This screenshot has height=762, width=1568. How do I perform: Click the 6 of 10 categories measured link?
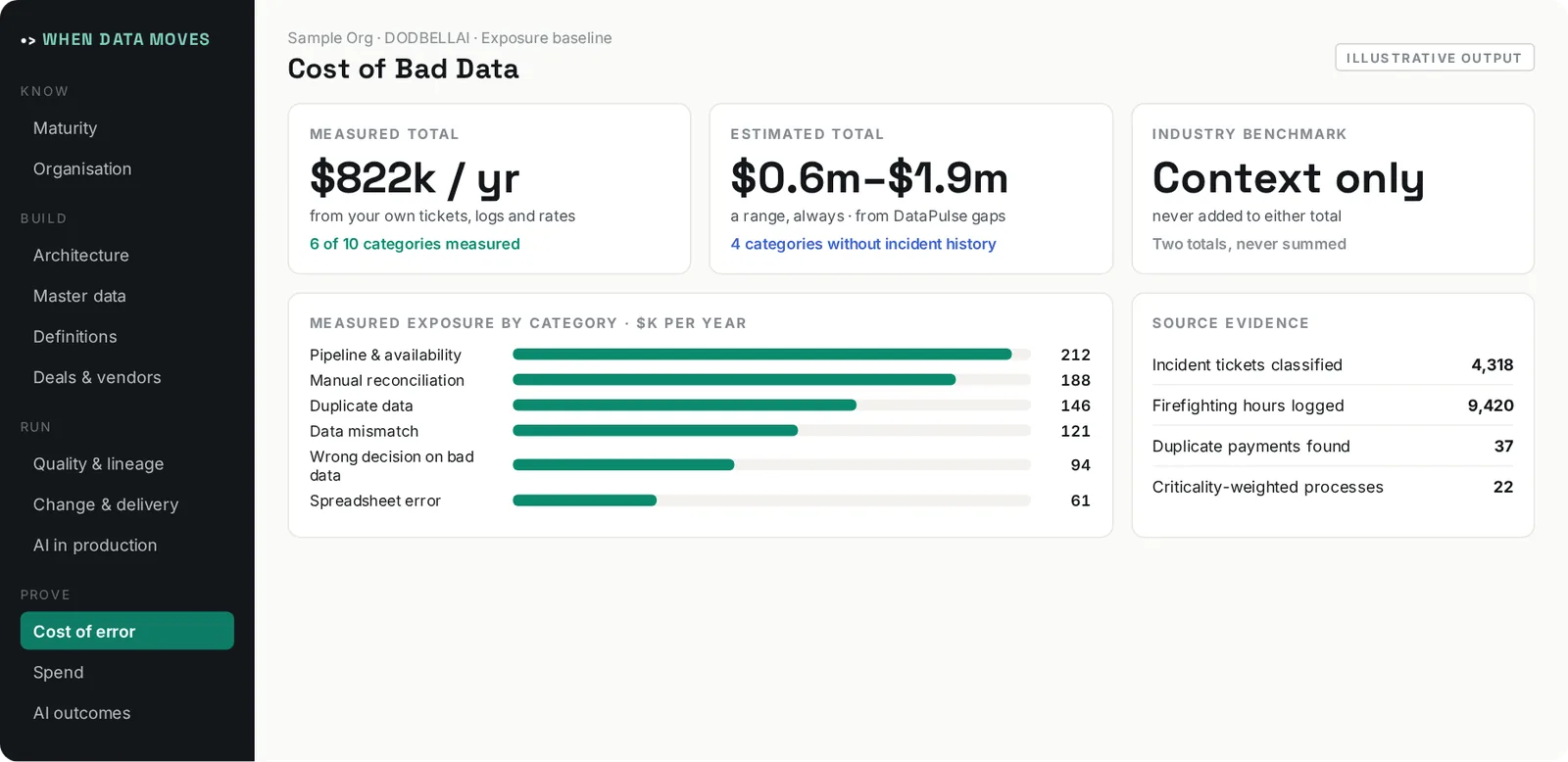[415, 244]
